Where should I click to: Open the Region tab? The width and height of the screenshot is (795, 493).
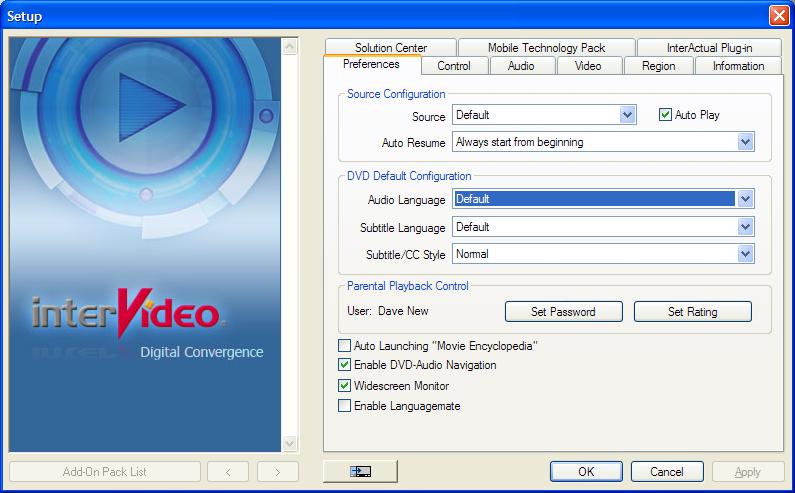[x=658, y=66]
